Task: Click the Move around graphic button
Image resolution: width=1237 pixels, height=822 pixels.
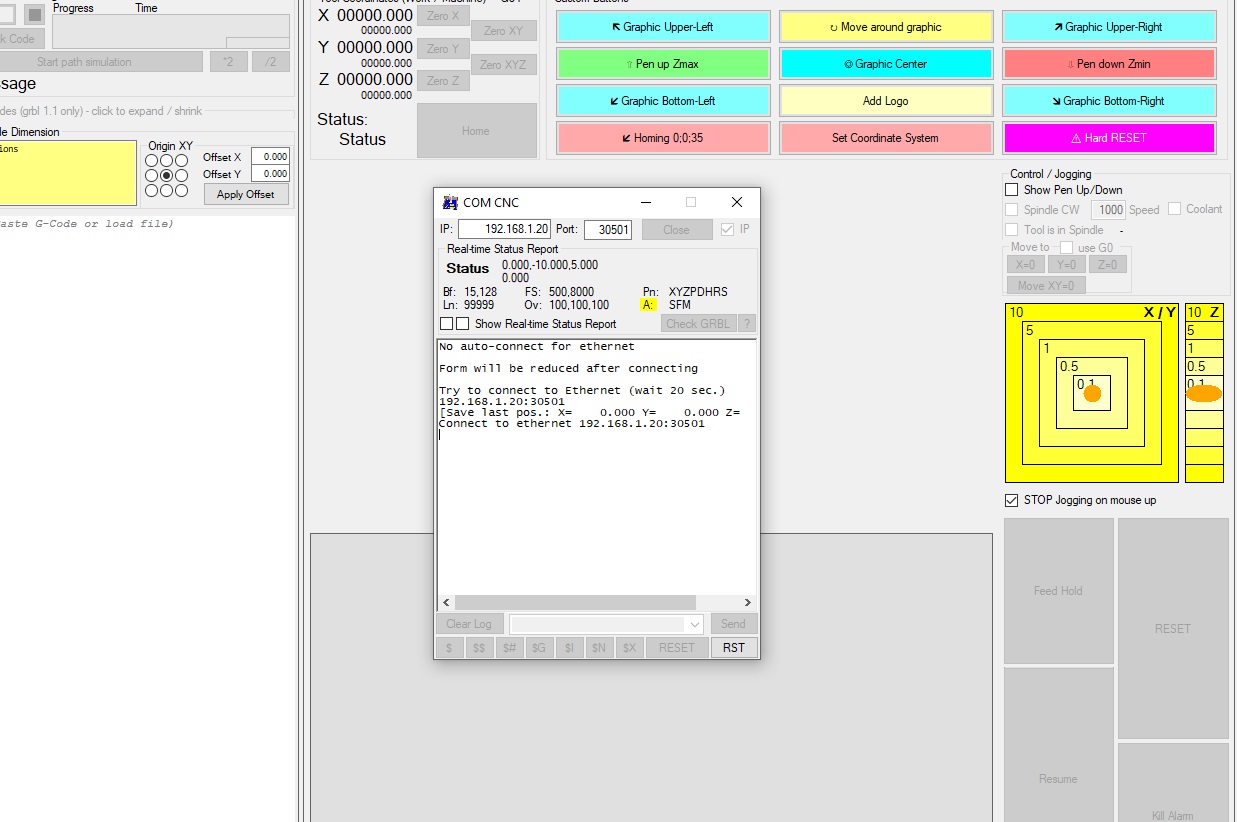Action: (x=886, y=27)
